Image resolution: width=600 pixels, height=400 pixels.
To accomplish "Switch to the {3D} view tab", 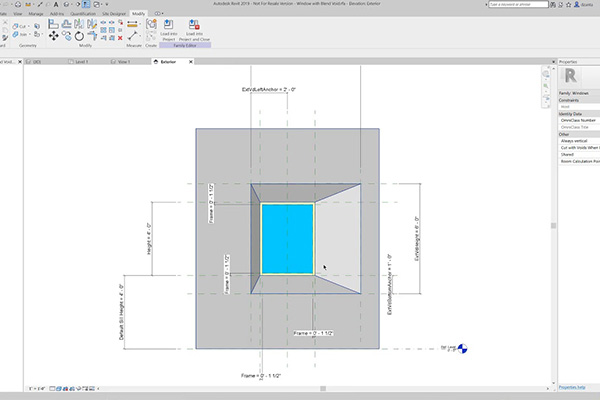I will coord(37,62).
